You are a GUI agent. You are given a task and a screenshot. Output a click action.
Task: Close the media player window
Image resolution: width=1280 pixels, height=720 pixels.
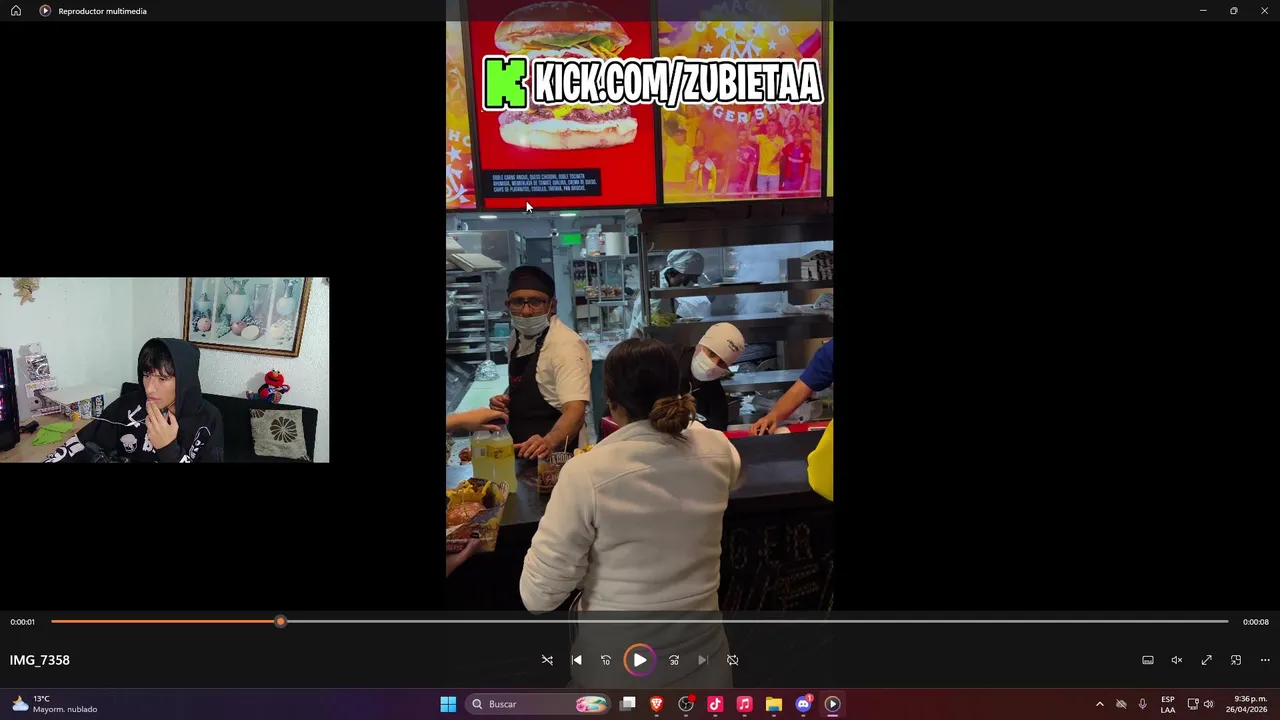1264,11
